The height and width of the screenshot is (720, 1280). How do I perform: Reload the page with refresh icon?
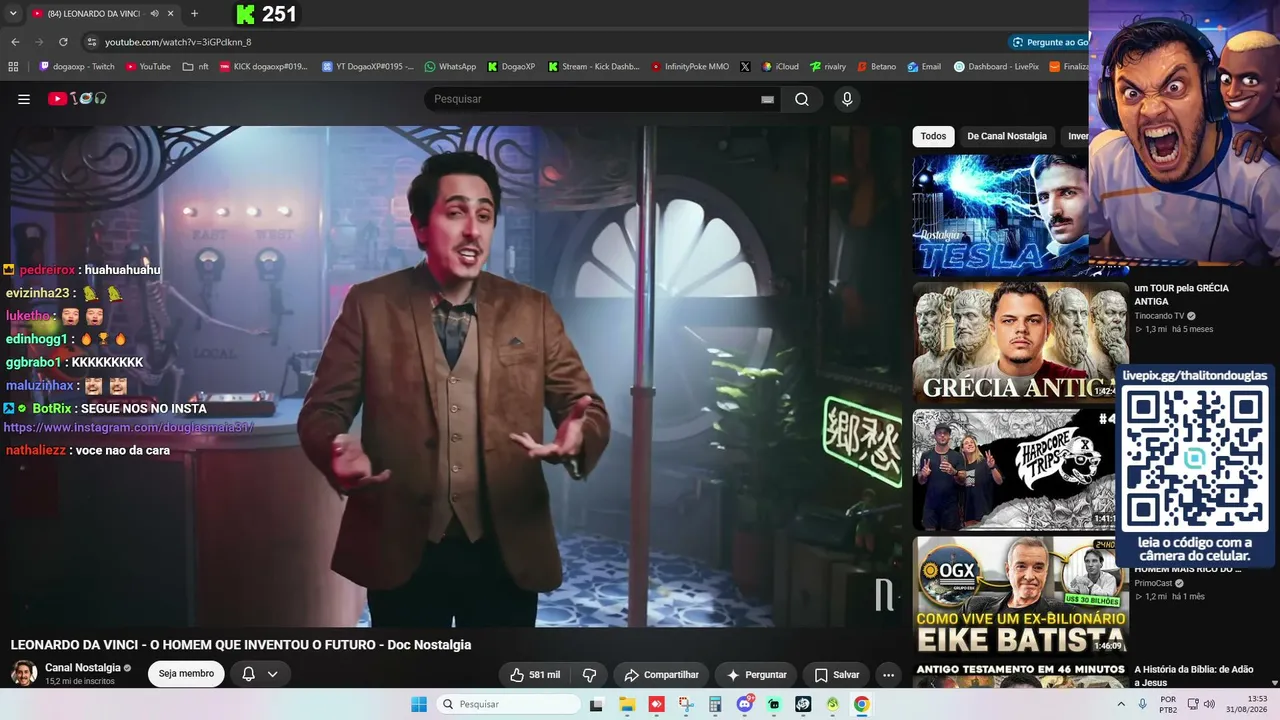tap(63, 42)
